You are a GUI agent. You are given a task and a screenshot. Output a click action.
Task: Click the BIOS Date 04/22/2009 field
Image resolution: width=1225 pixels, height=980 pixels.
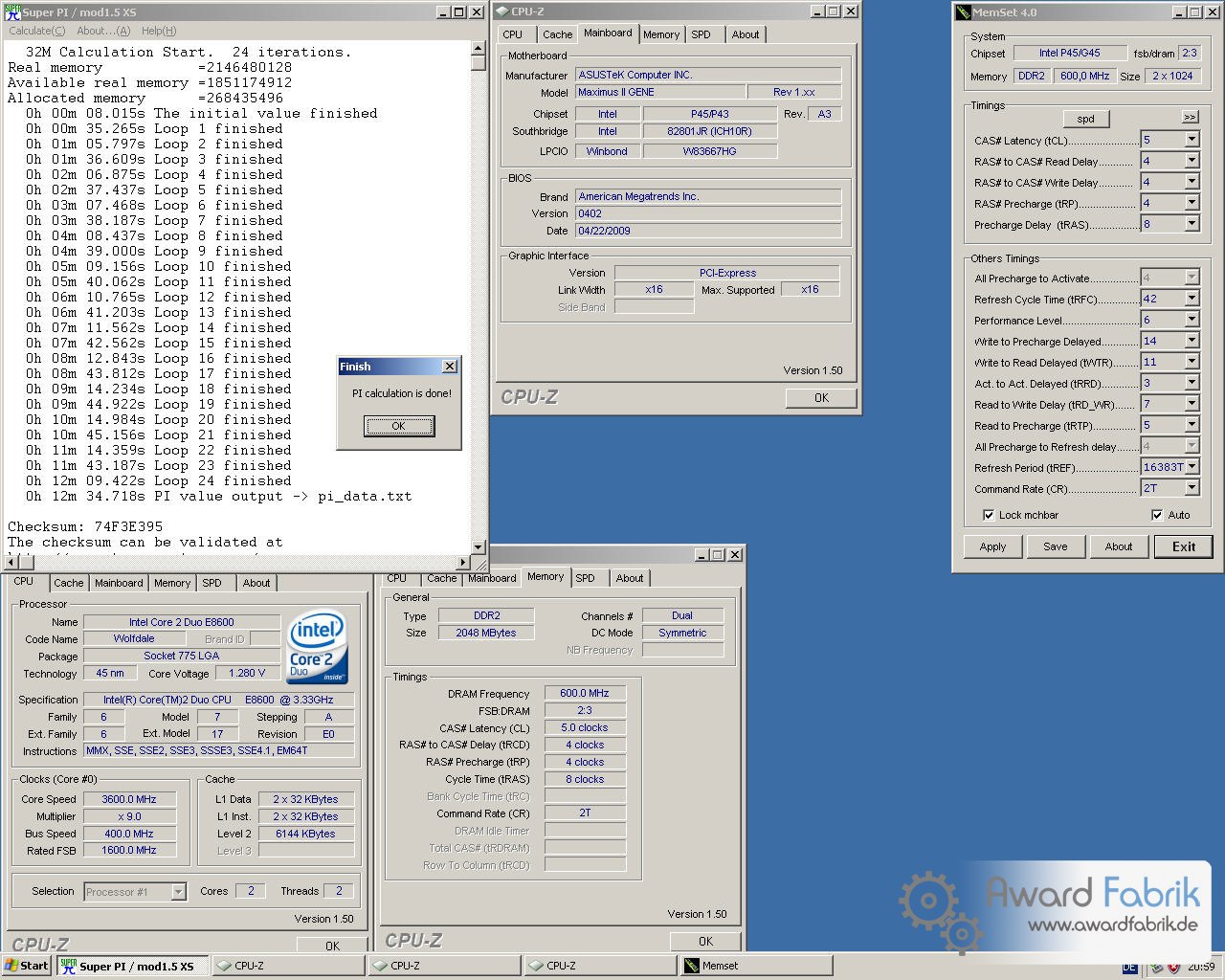tap(708, 231)
